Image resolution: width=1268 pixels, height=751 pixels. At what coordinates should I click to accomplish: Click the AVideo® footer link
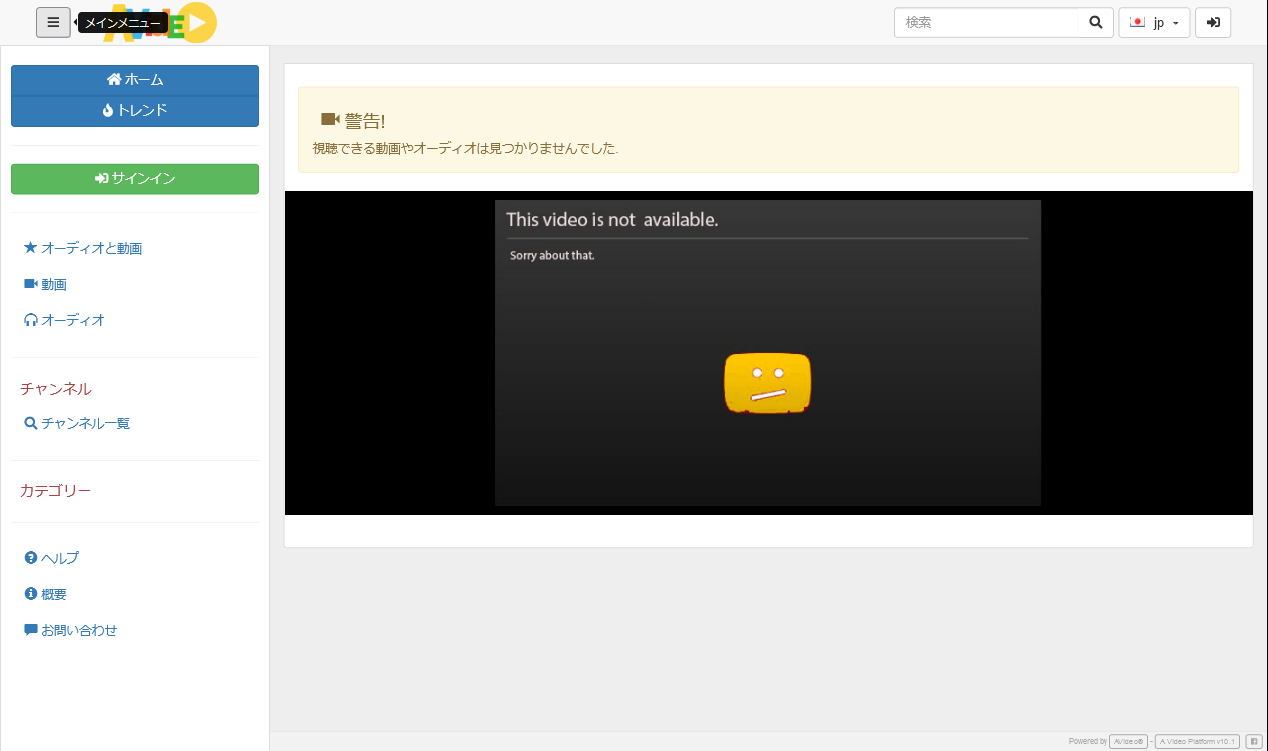(1128, 741)
